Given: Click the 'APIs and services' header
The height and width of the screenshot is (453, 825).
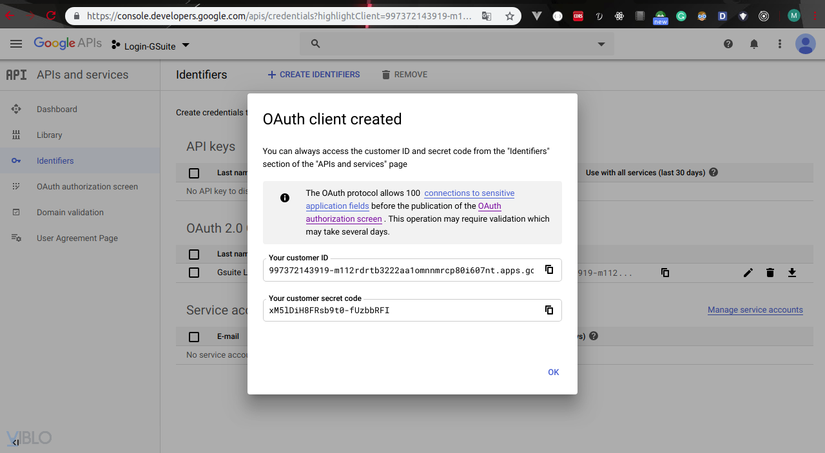Looking at the screenshot, I should coord(83,75).
